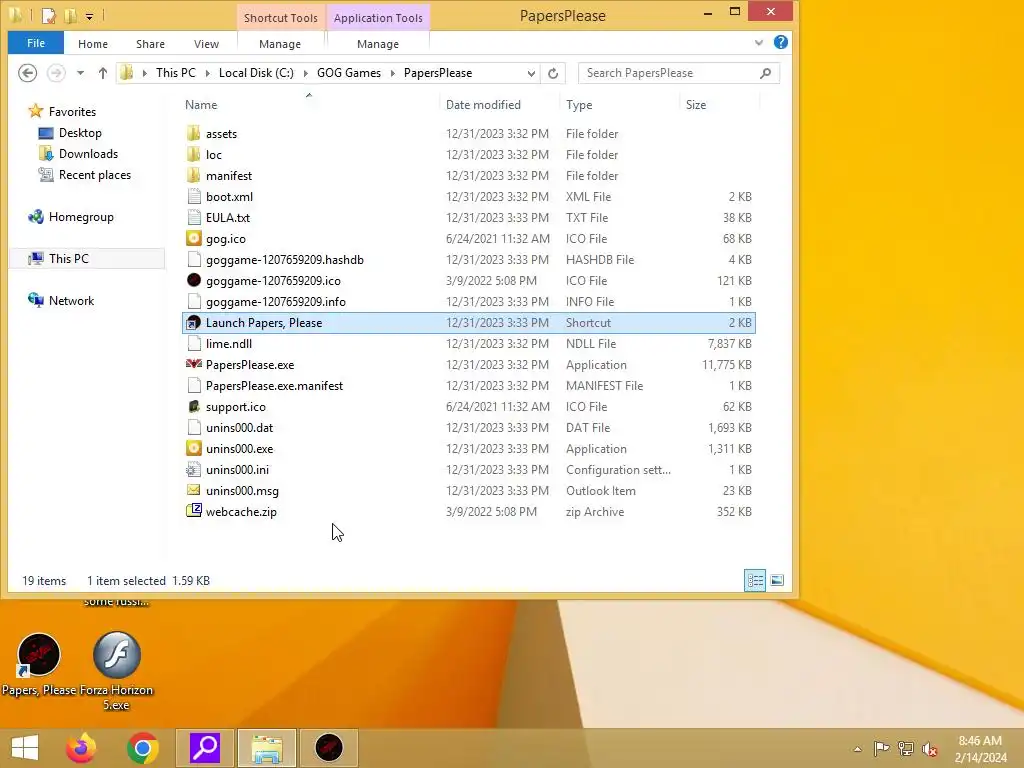The width and height of the screenshot is (1024, 768).
Task: Select the support.ico file icon
Action: click(193, 406)
